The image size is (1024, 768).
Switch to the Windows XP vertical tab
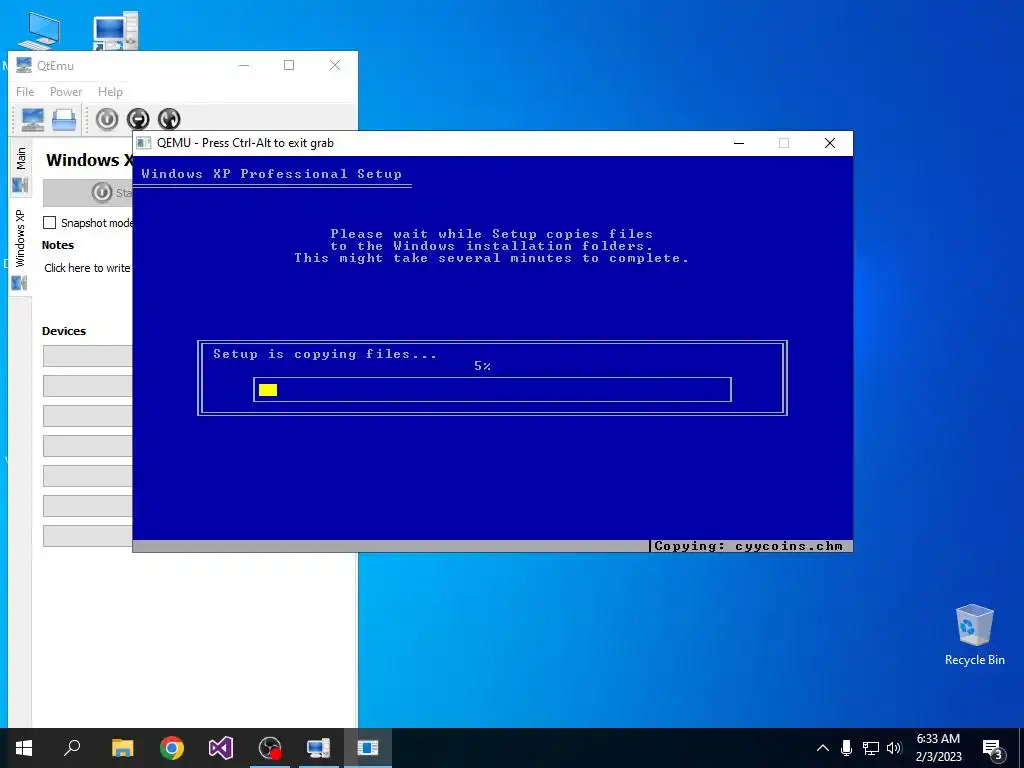pyautogui.click(x=20, y=248)
